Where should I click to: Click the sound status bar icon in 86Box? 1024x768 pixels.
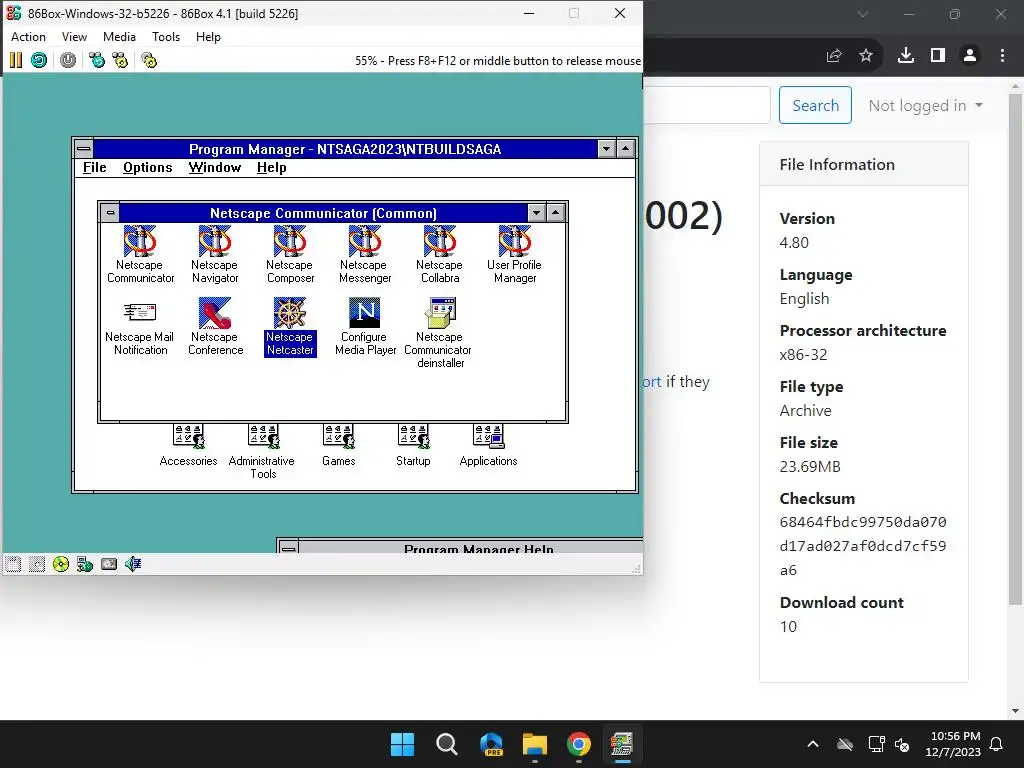[133, 564]
